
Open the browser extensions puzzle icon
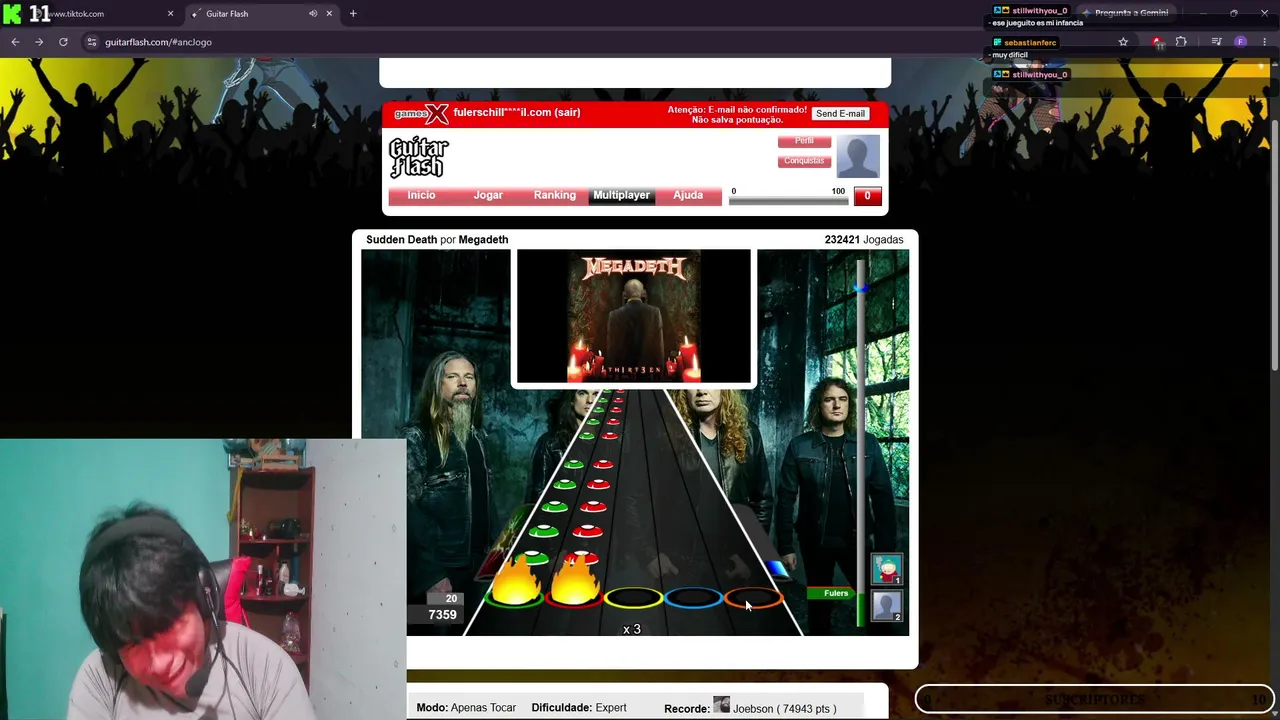coord(1181,42)
